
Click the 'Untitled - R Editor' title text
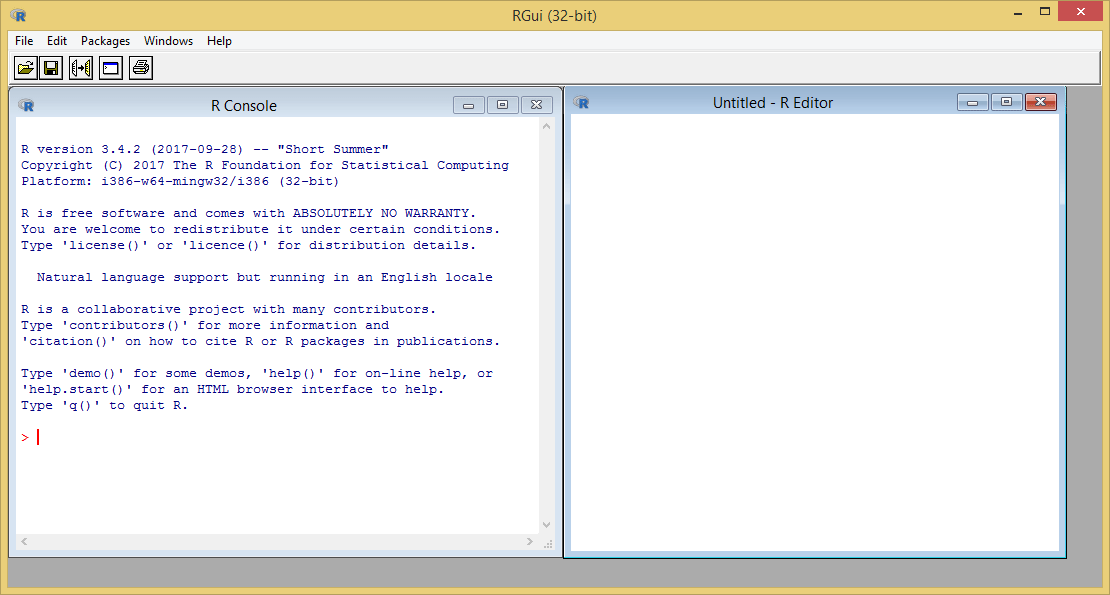click(773, 103)
